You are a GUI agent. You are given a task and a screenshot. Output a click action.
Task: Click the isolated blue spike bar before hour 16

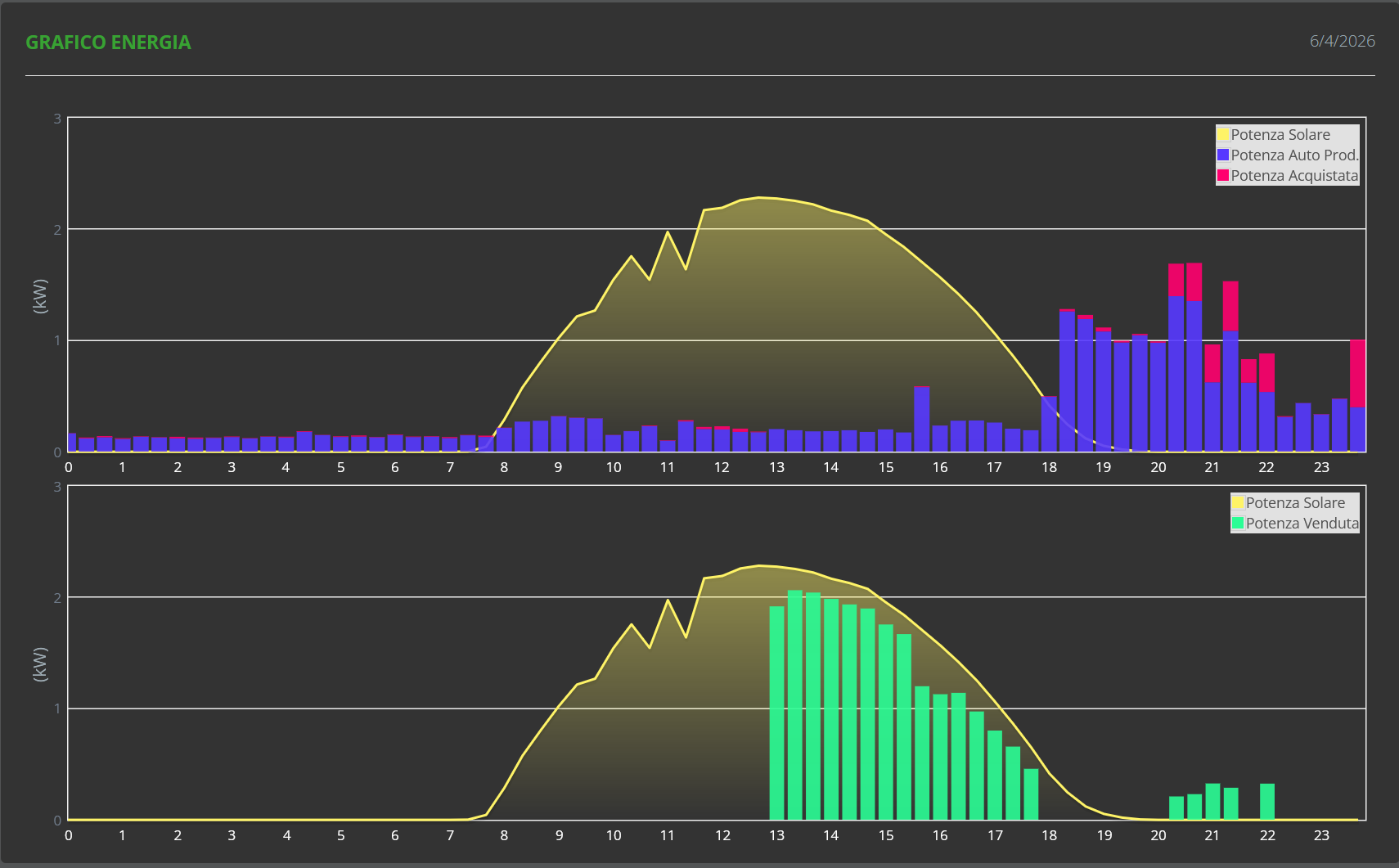pyautogui.click(x=922, y=419)
